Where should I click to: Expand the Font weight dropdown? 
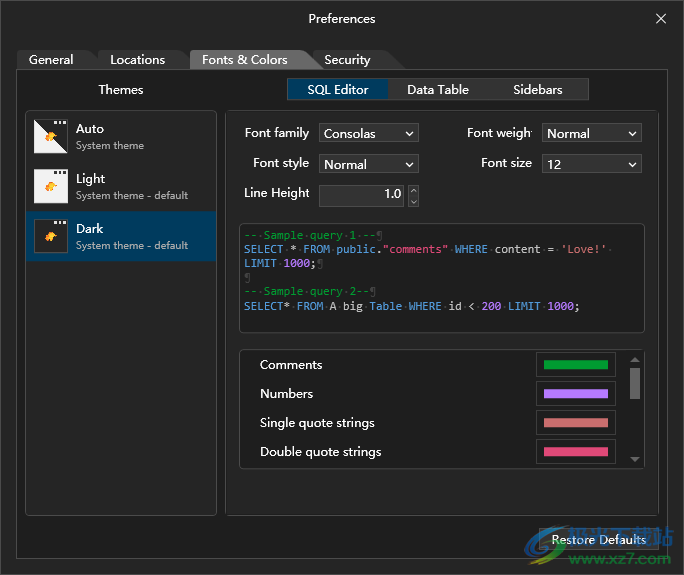coord(592,133)
